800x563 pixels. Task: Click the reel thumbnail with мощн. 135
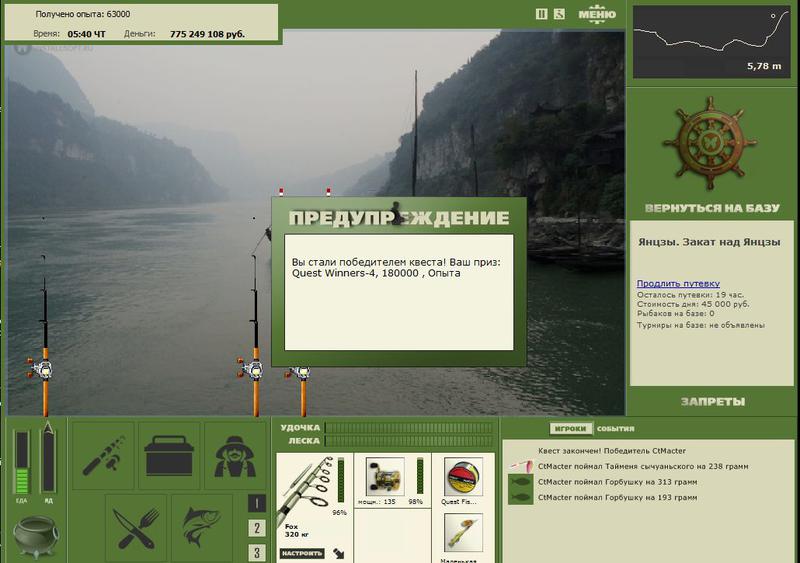tap(385, 476)
